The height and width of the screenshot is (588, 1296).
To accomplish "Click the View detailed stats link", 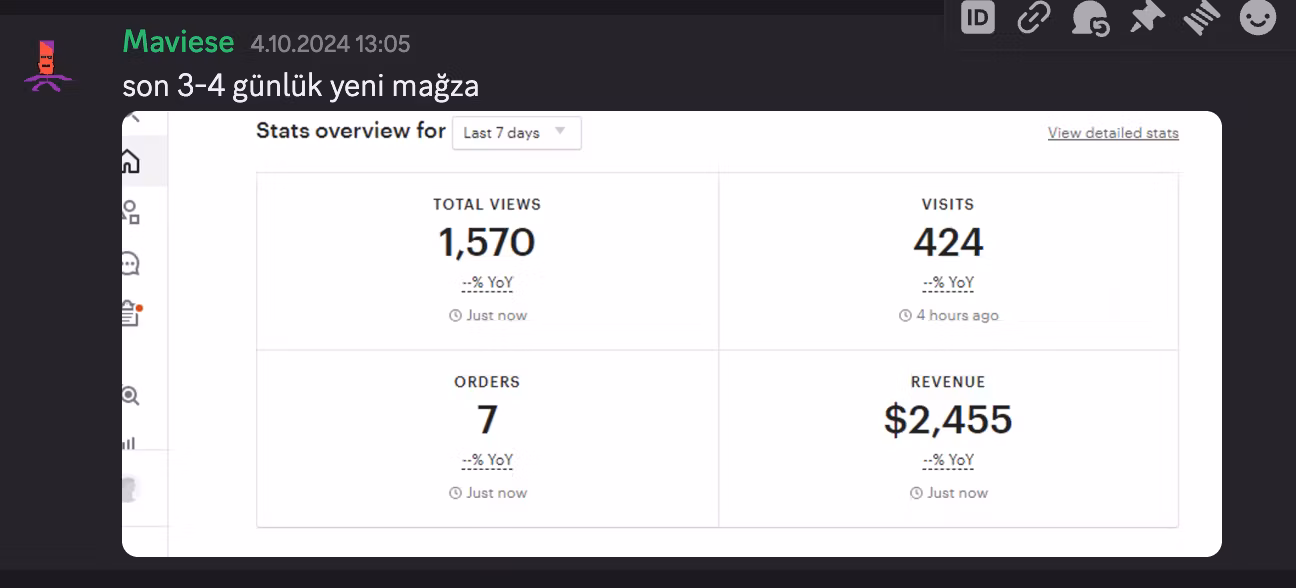I will pos(1113,133).
